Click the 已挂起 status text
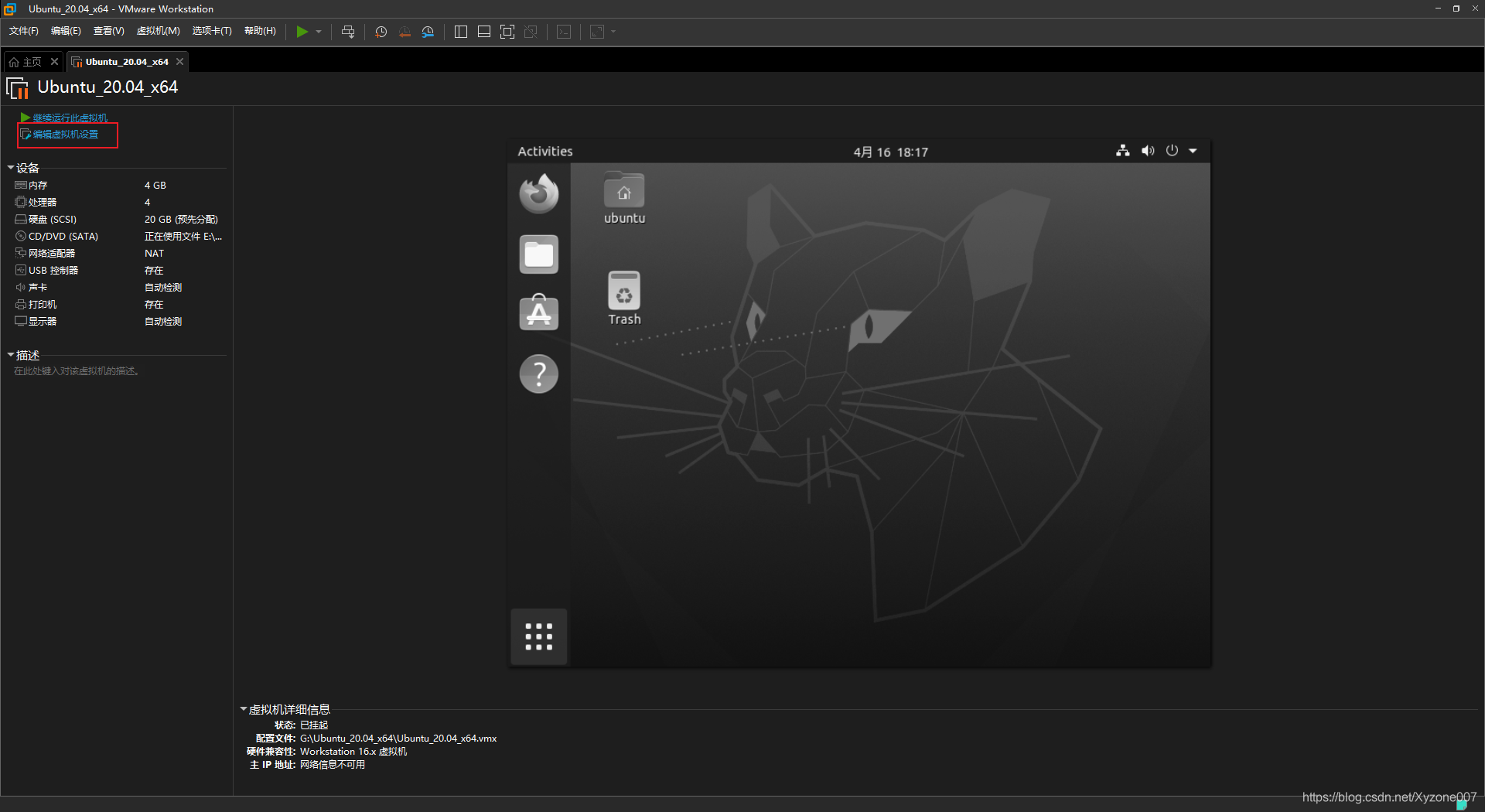 point(314,725)
